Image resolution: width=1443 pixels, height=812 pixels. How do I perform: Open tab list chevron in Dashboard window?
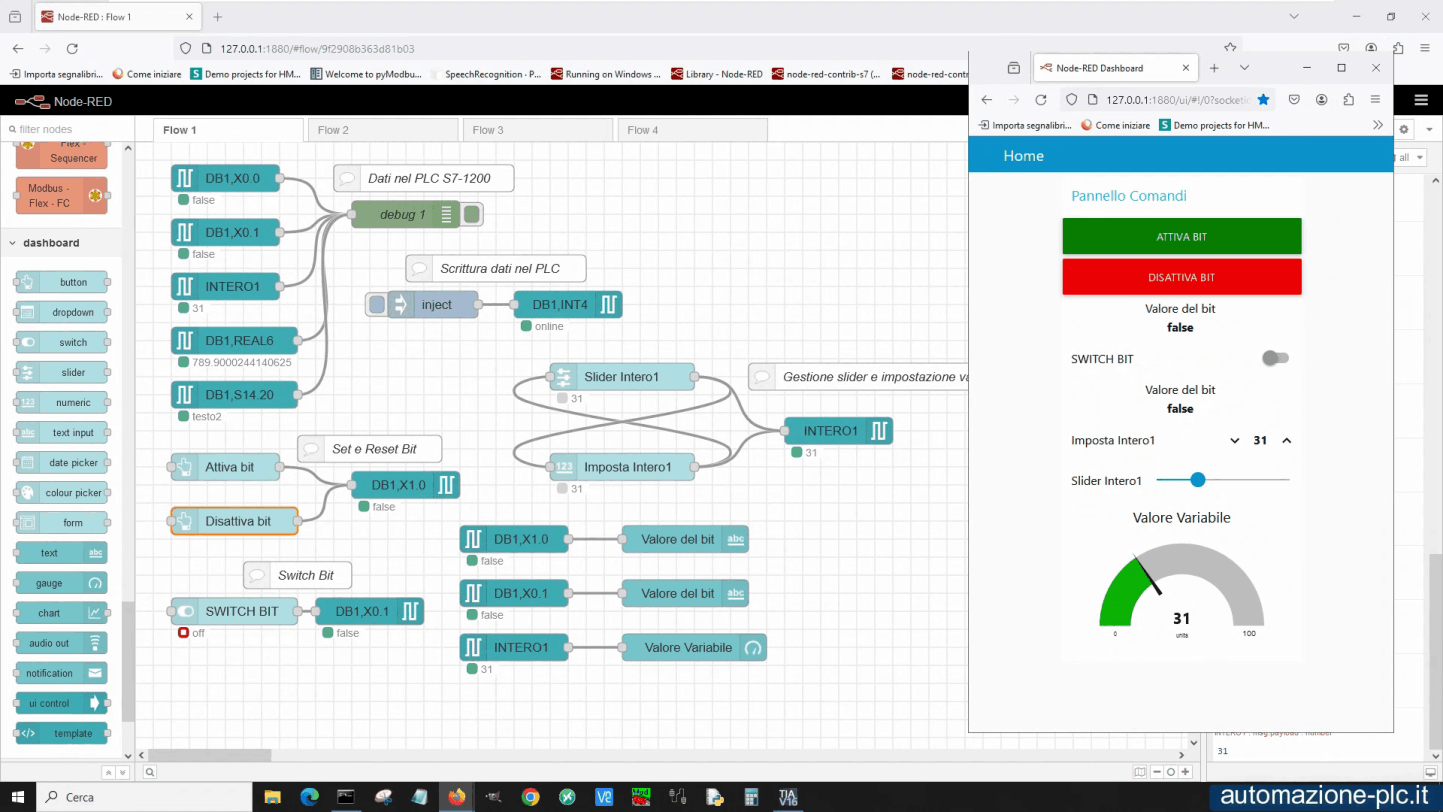(x=1244, y=68)
